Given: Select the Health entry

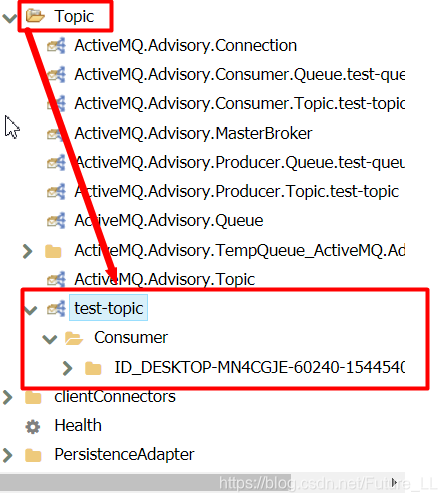Looking at the screenshot, I should (x=78, y=426).
